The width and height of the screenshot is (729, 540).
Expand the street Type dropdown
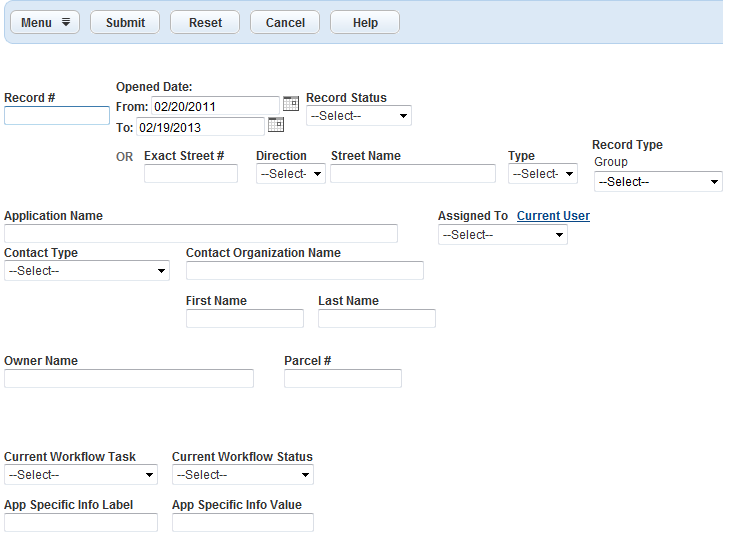click(x=543, y=174)
